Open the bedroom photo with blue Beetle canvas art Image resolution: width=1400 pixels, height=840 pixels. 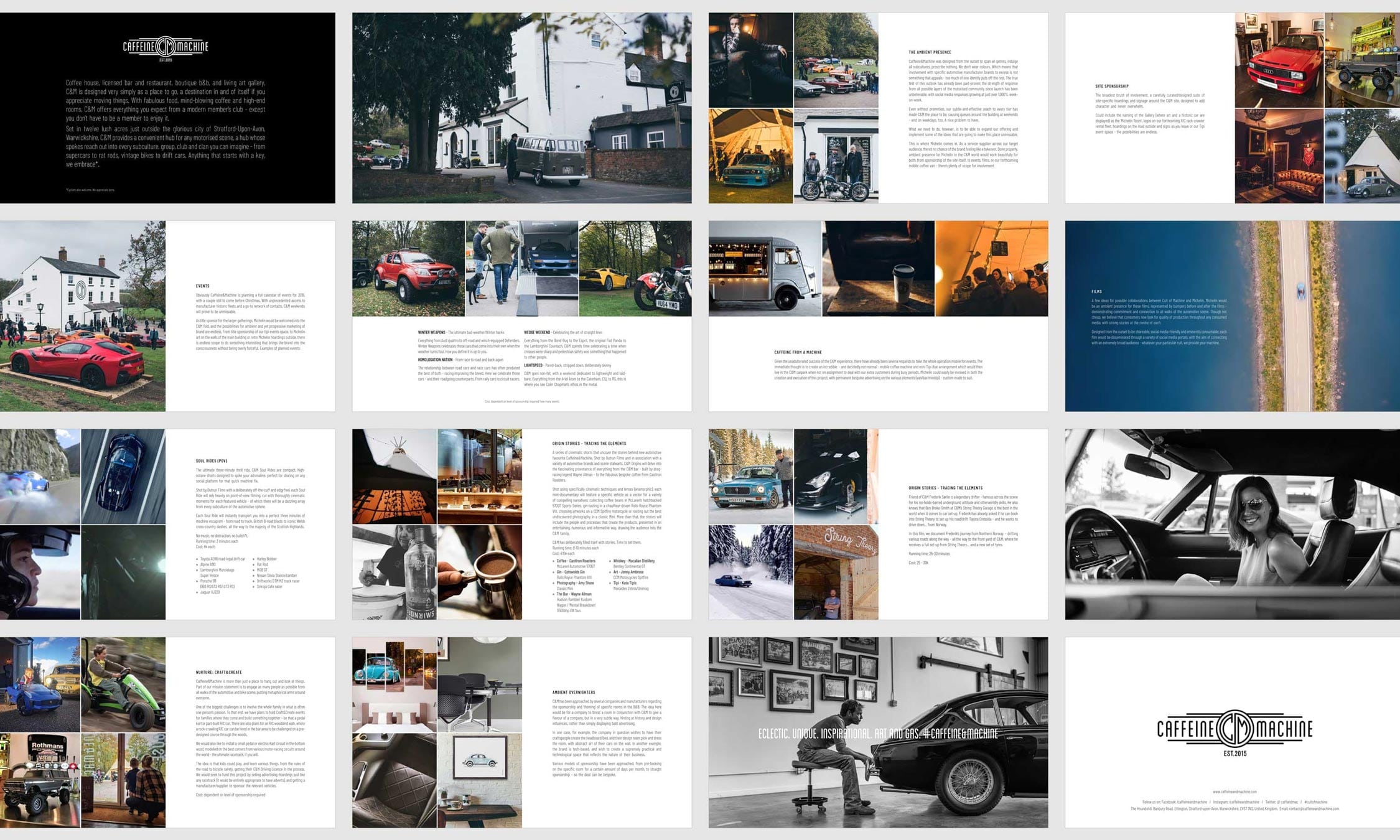coord(394,684)
